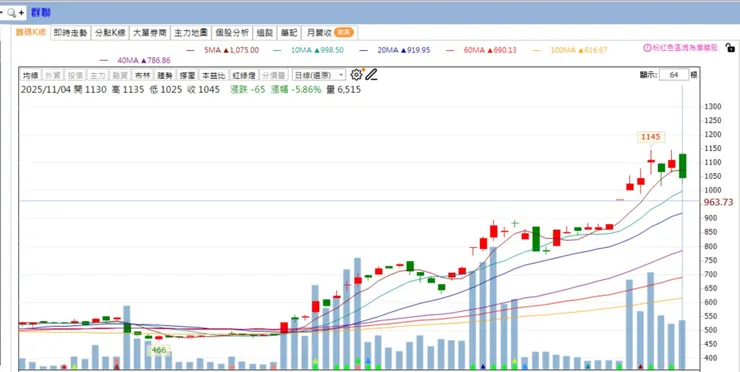740x372 pixels.
Task: Click the 40MA legend color line
Action: tap(104, 60)
